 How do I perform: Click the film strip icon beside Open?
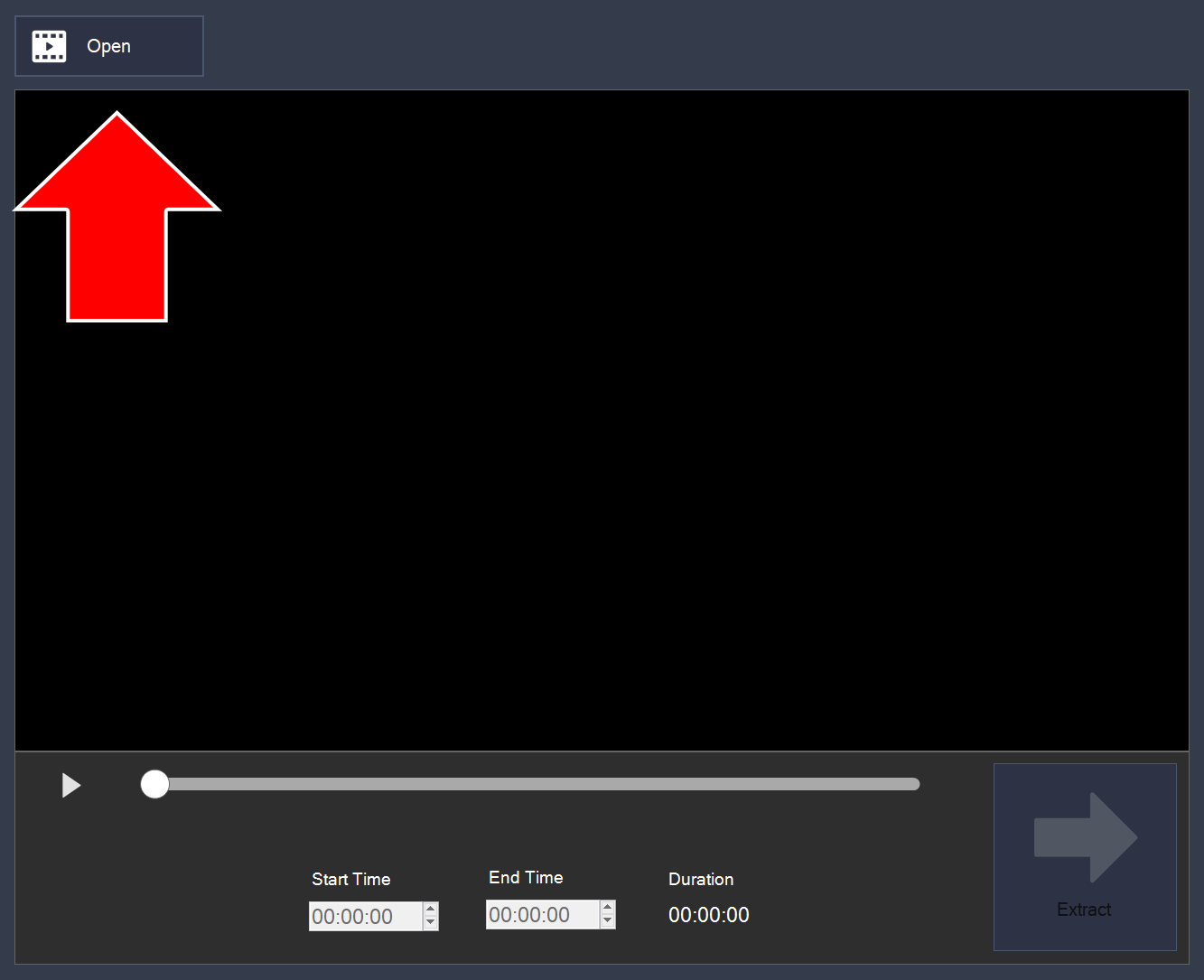pos(49,46)
